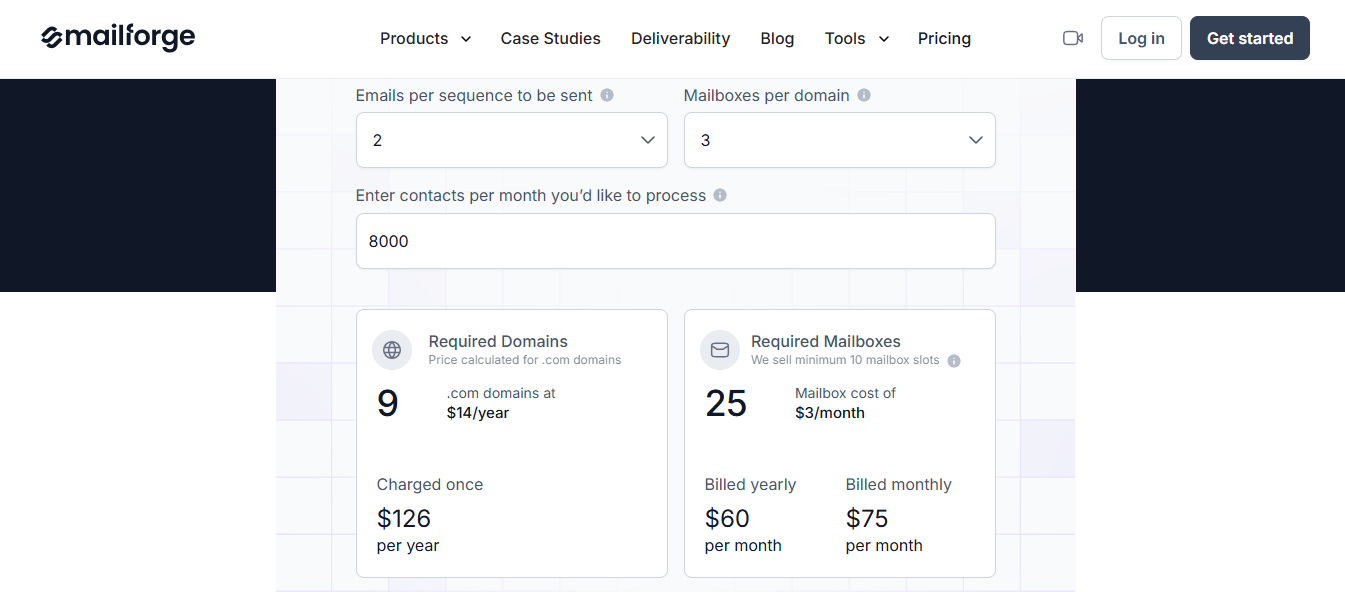Click info icon beside Mailboxes per domain
Image resolution: width=1345 pixels, height=592 pixels.
pos(864,95)
